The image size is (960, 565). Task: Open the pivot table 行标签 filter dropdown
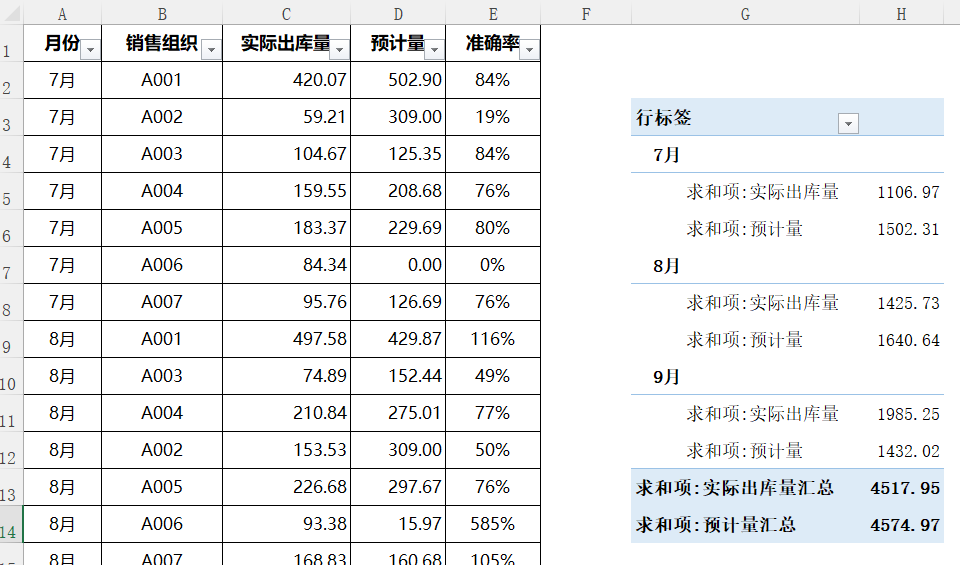(x=848, y=123)
